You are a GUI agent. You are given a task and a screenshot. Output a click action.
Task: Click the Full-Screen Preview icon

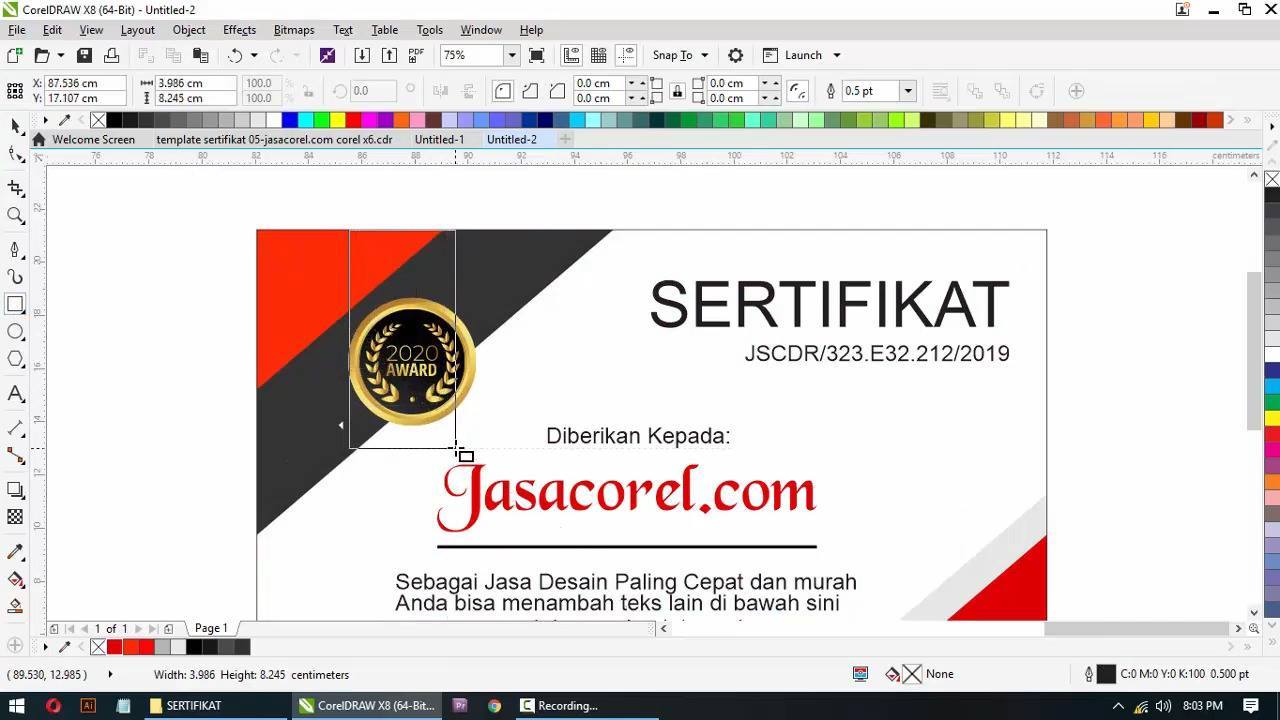(537, 55)
